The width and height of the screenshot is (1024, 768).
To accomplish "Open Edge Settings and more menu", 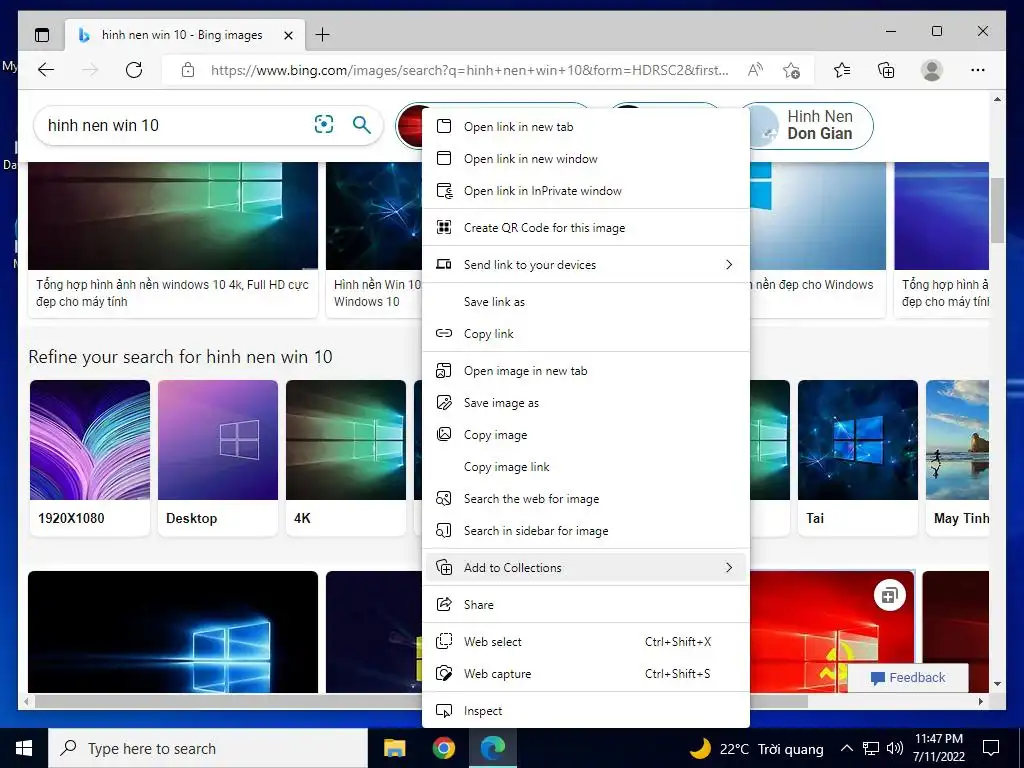I will [978, 70].
